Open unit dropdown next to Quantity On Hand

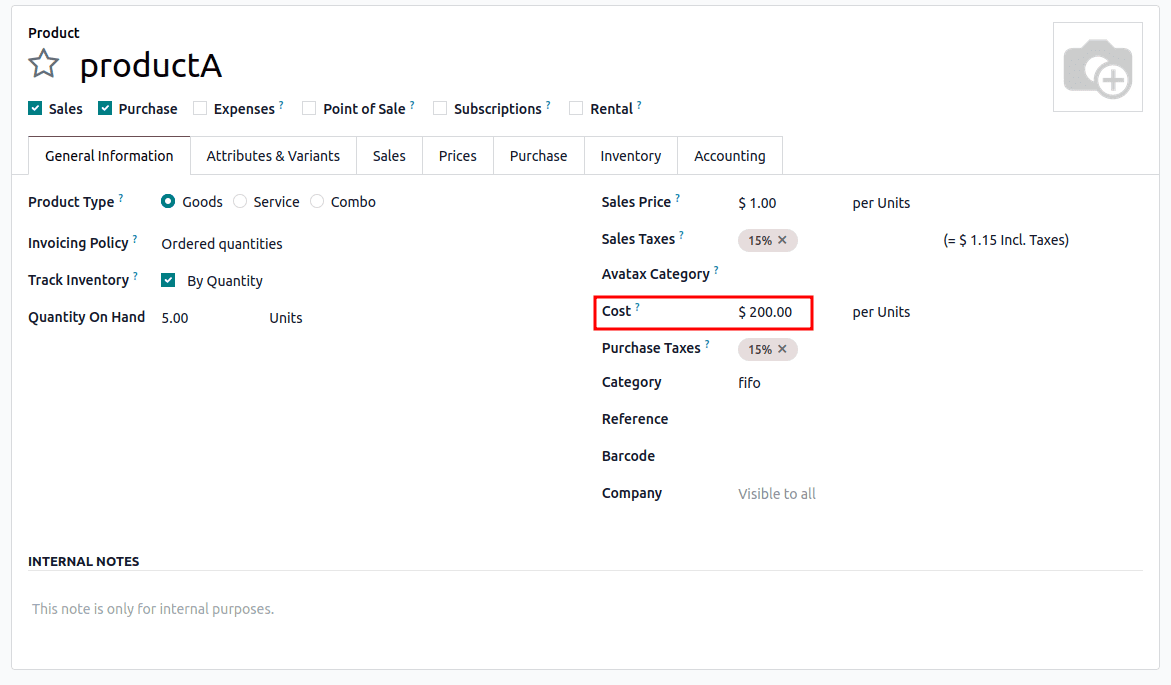286,318
